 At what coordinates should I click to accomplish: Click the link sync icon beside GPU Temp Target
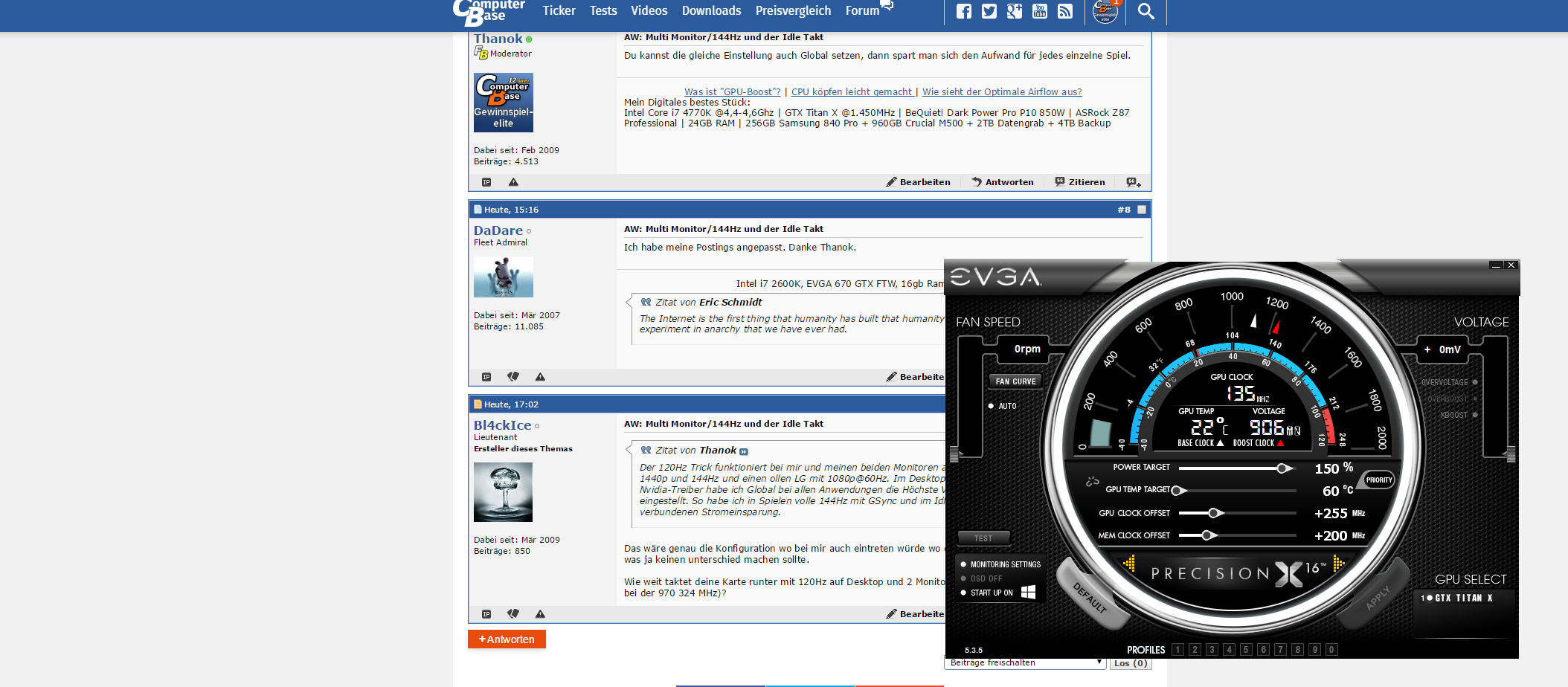pos(1092,482)
